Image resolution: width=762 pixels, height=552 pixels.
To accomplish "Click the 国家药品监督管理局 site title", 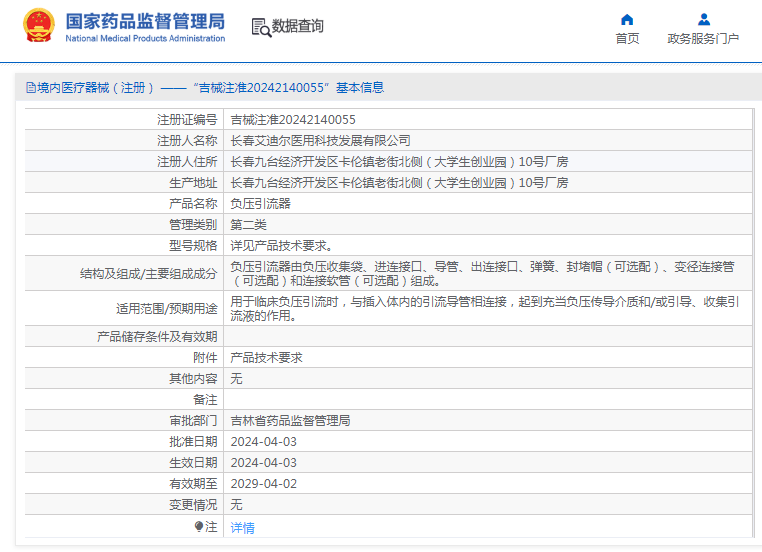I will 145,21.
